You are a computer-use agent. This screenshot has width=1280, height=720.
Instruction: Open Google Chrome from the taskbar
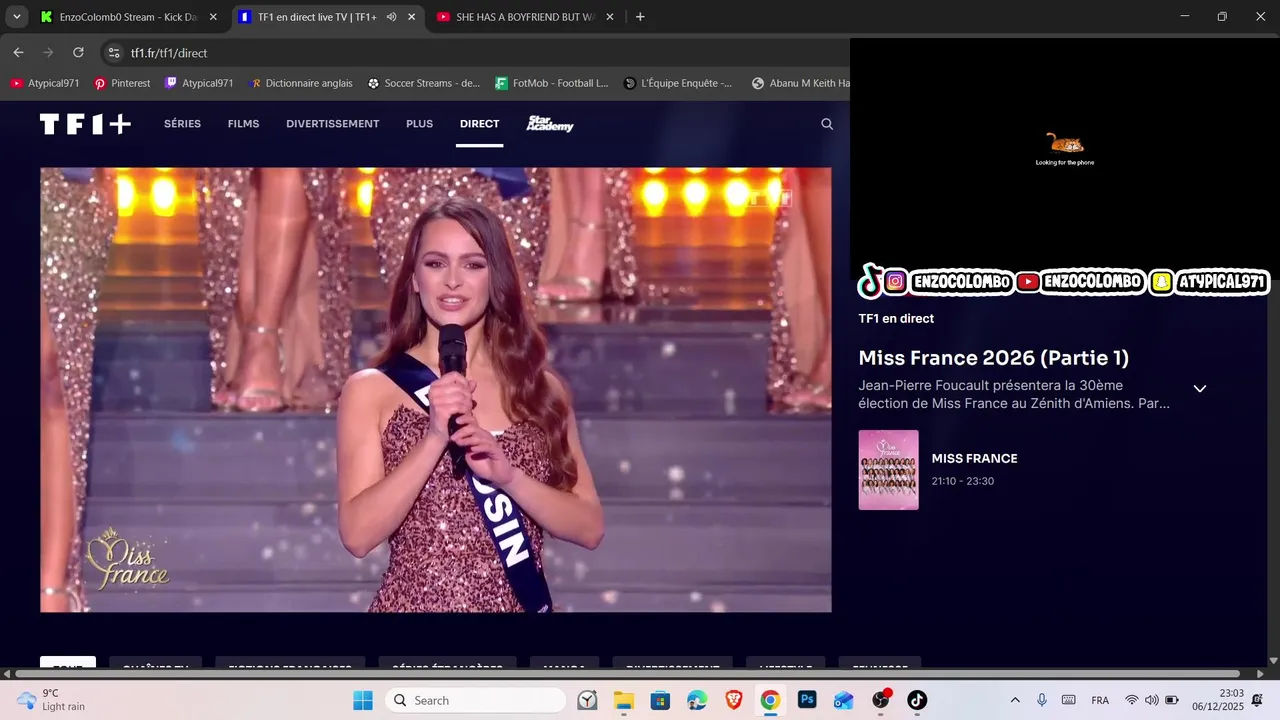[770, 700]
